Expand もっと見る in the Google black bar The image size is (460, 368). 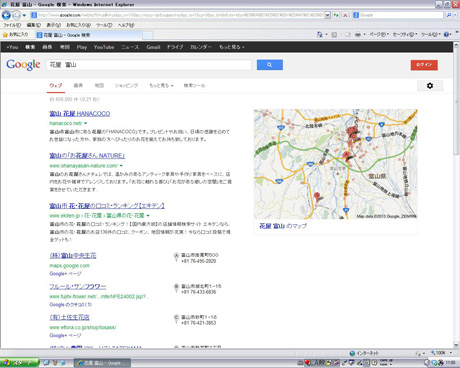(232, 47)
